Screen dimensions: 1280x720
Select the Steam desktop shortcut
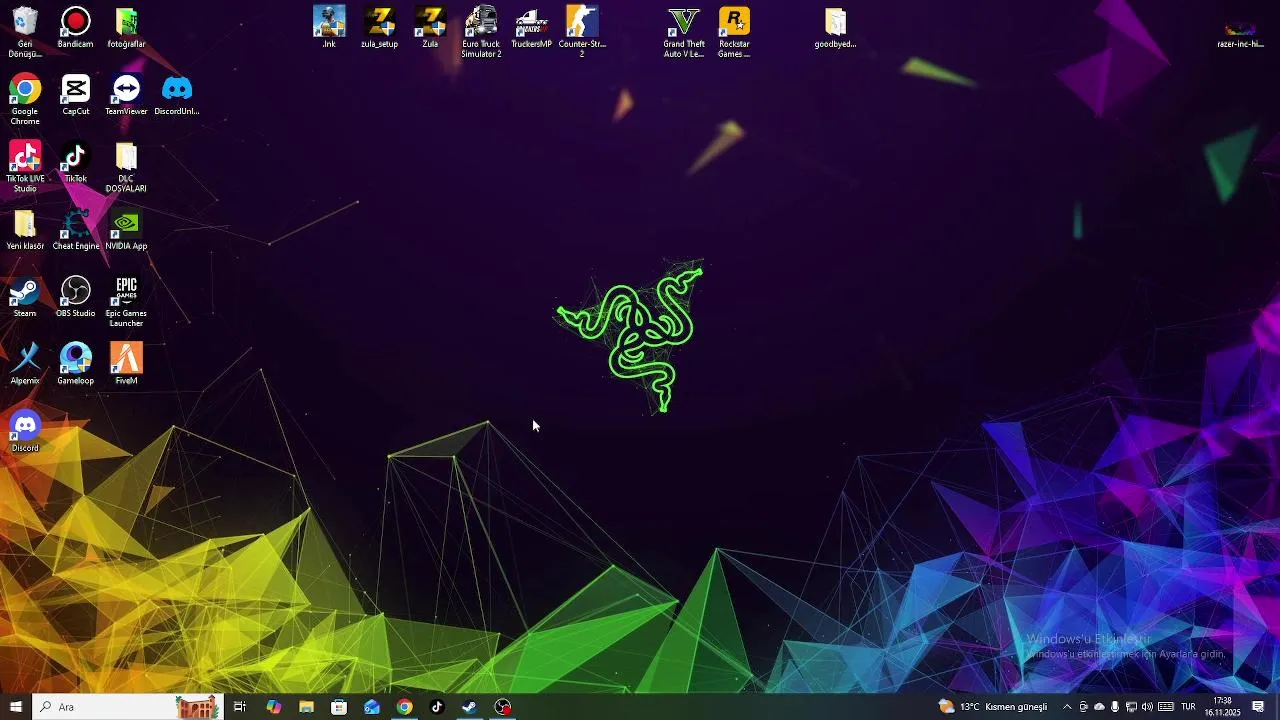(x=25, y=297)
